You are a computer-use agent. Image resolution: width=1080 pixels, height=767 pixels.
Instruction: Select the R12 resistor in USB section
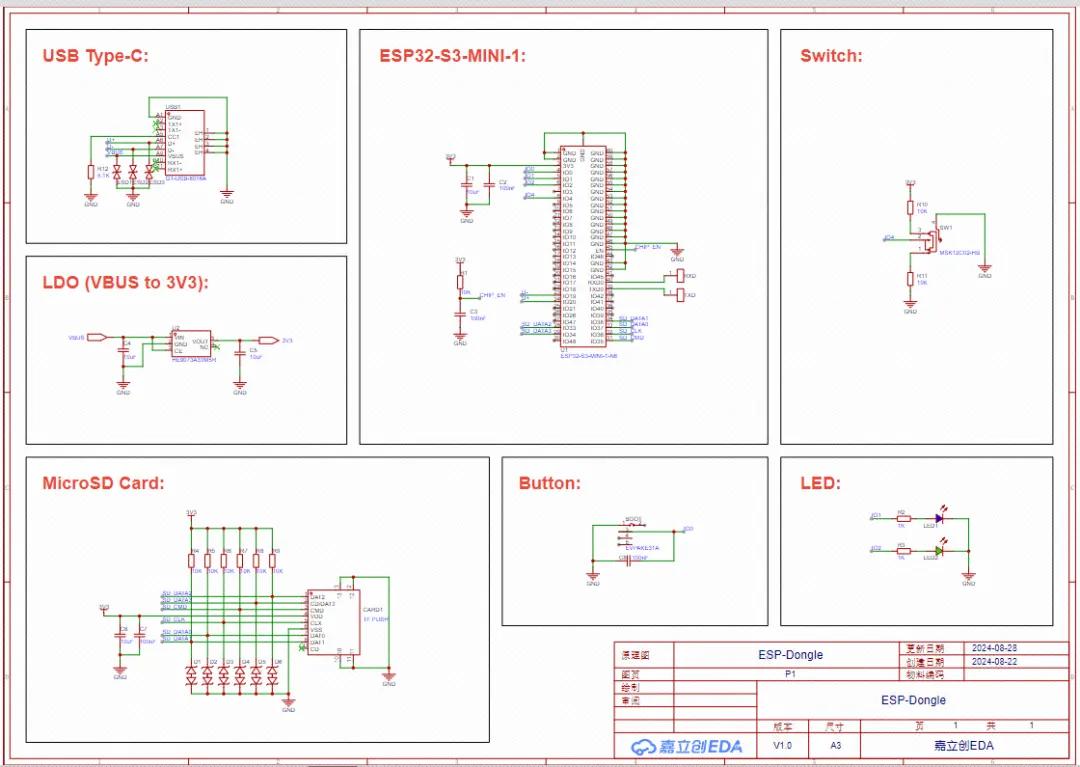[91, 172]
